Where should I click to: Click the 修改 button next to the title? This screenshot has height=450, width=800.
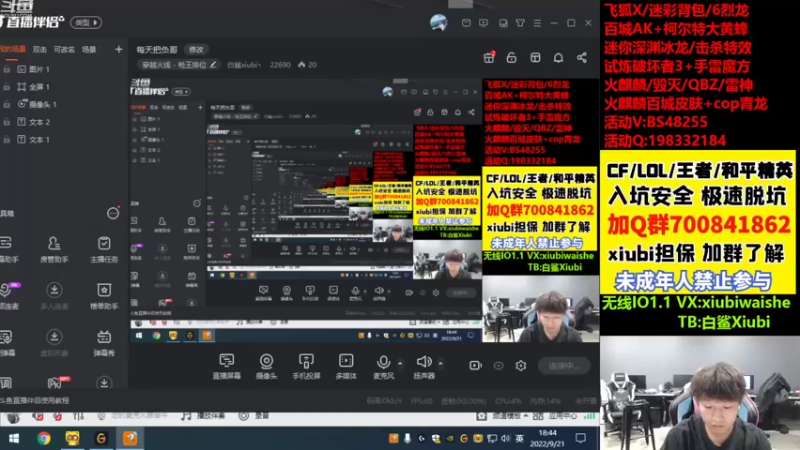pos(196,49)
